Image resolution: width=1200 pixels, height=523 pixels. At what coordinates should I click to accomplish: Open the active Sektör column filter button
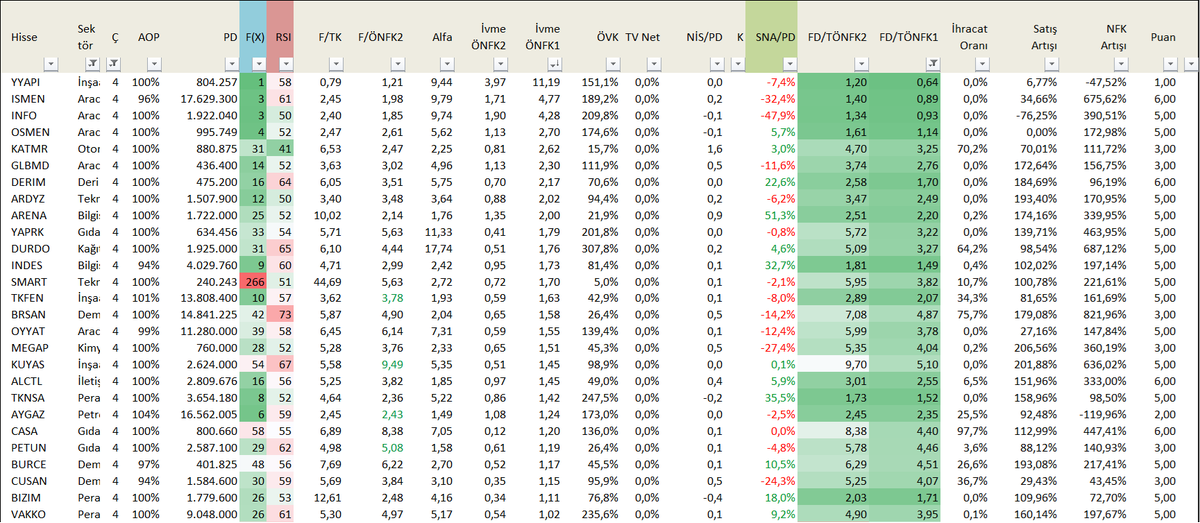point(91,63)
